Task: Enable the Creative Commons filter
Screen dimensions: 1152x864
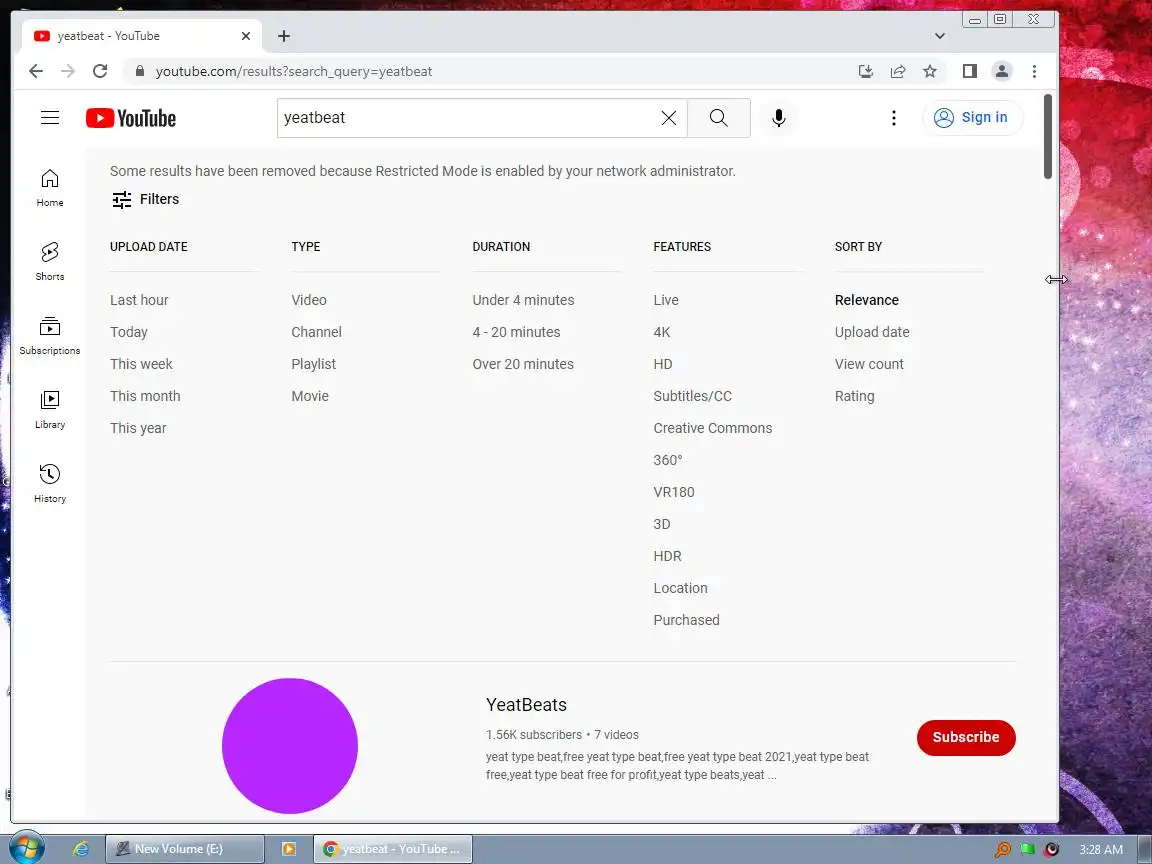Action: 713,428
